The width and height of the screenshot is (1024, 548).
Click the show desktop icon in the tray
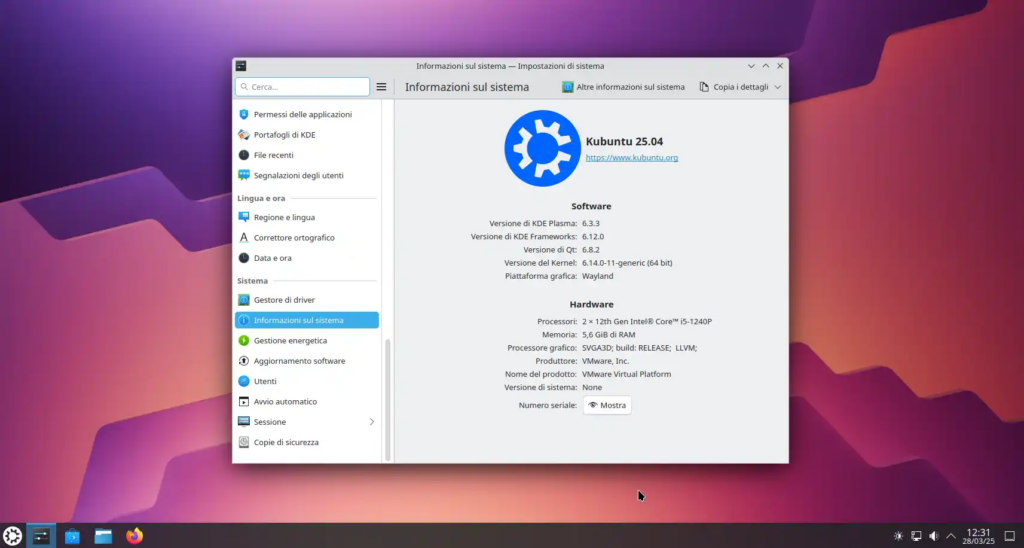coord(1010,536)
